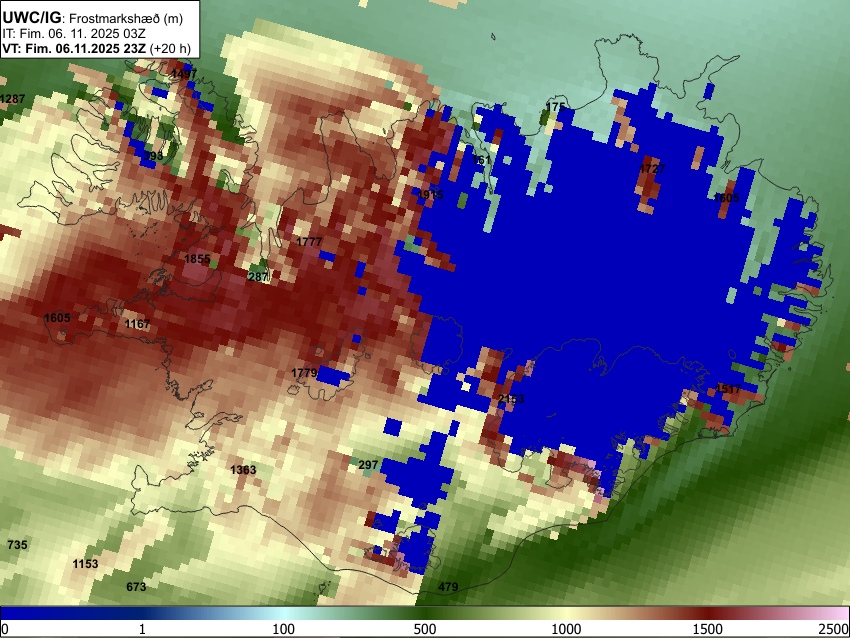Click the 1915 value label
The width and height of the screenshot is (850, 638).
[430, 195]
